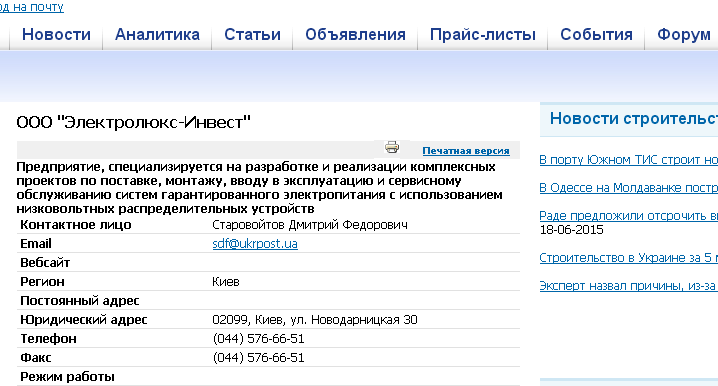Click address 02099, Киев, ул. Новодарницкая 30
Viewport: 718px width, 386px height.
[315, 320]
